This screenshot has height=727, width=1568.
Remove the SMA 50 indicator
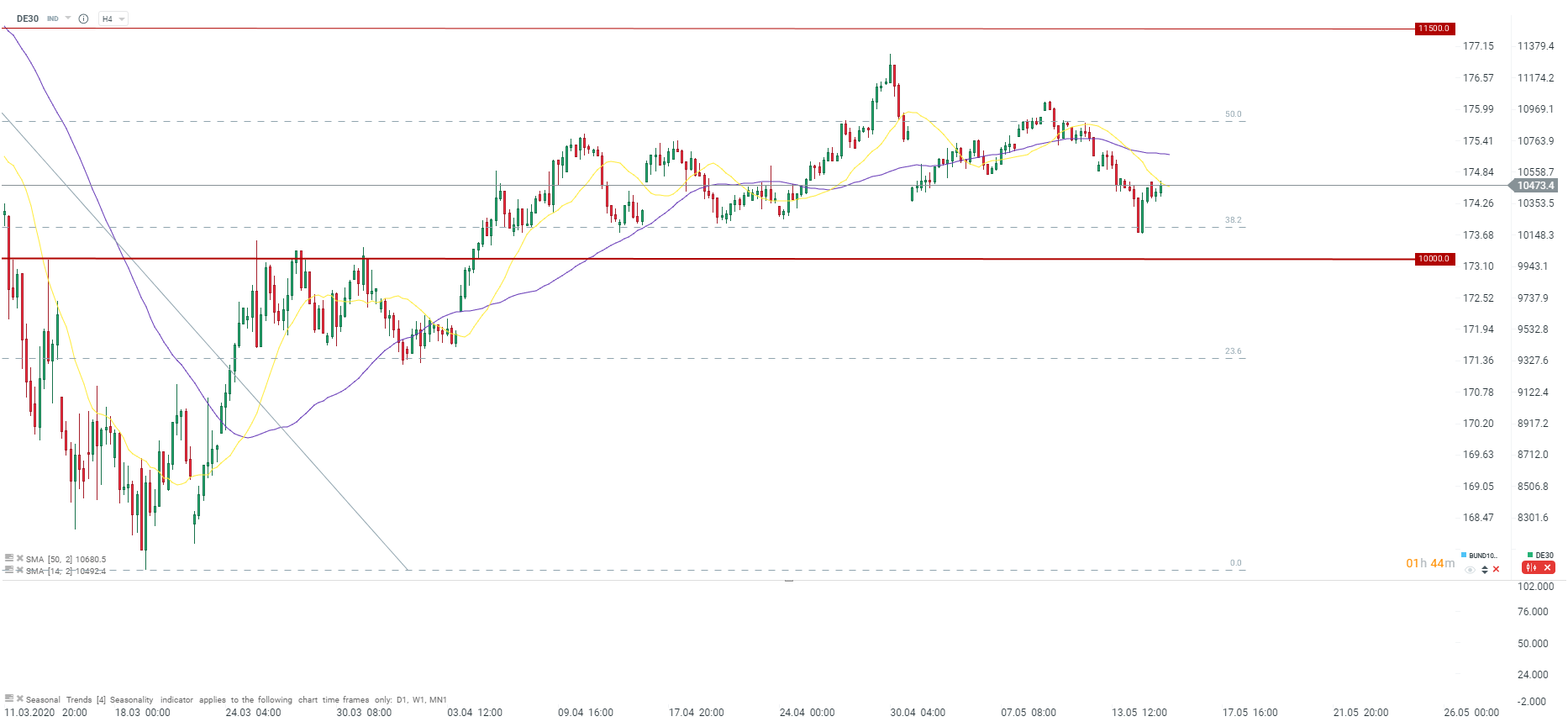coord(19,558)
